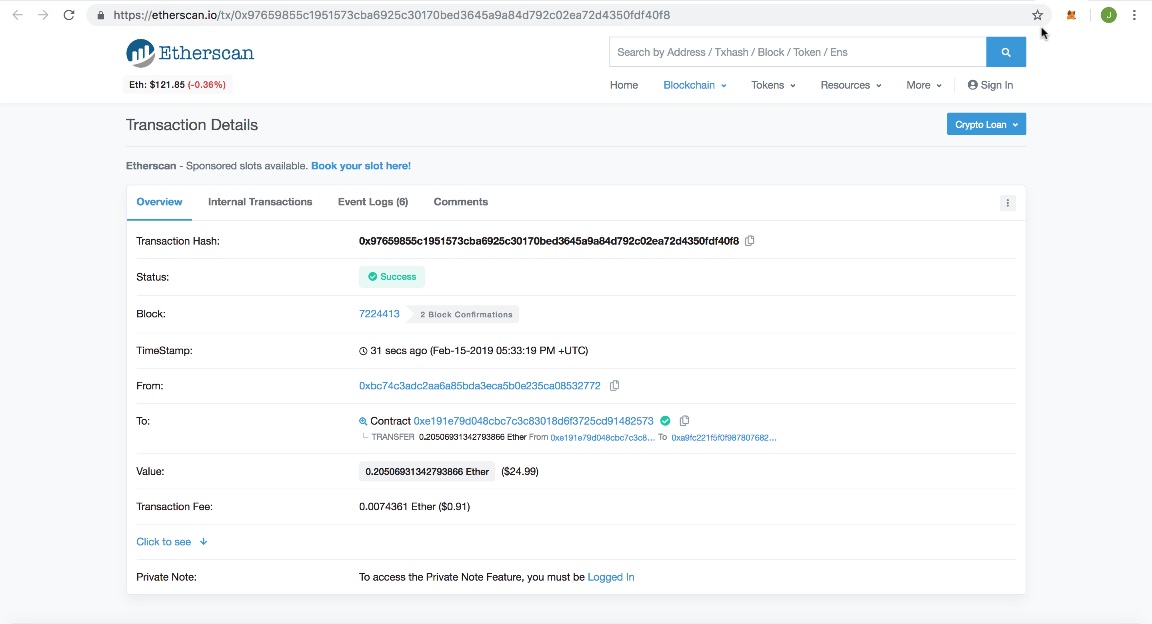Screen dimensions: 1152x624
Task: Click the transaction fee 0.0074361 Ether text
Action: tap(414, 506)
